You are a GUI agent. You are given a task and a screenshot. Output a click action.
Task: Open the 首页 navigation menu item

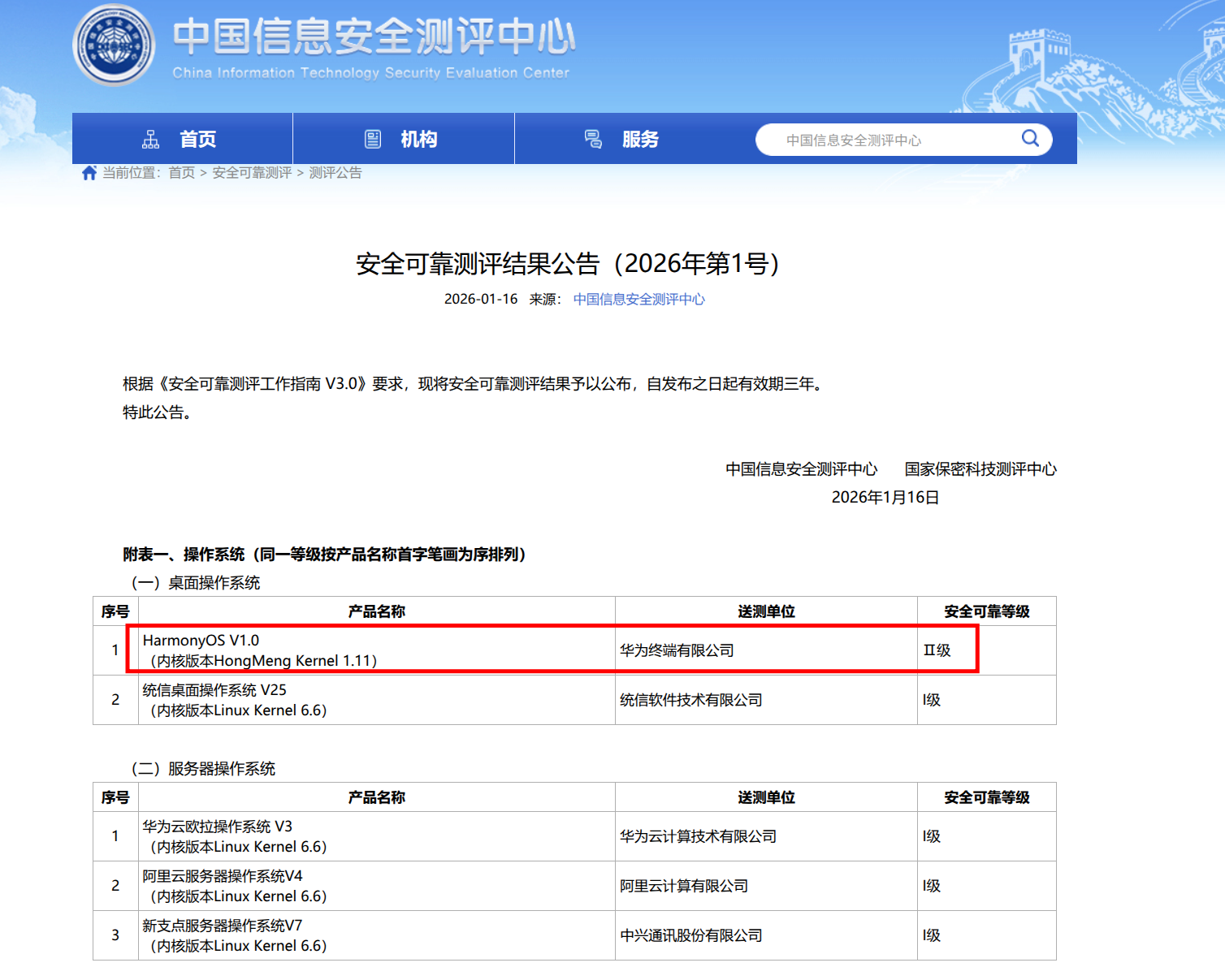[197, 140]
